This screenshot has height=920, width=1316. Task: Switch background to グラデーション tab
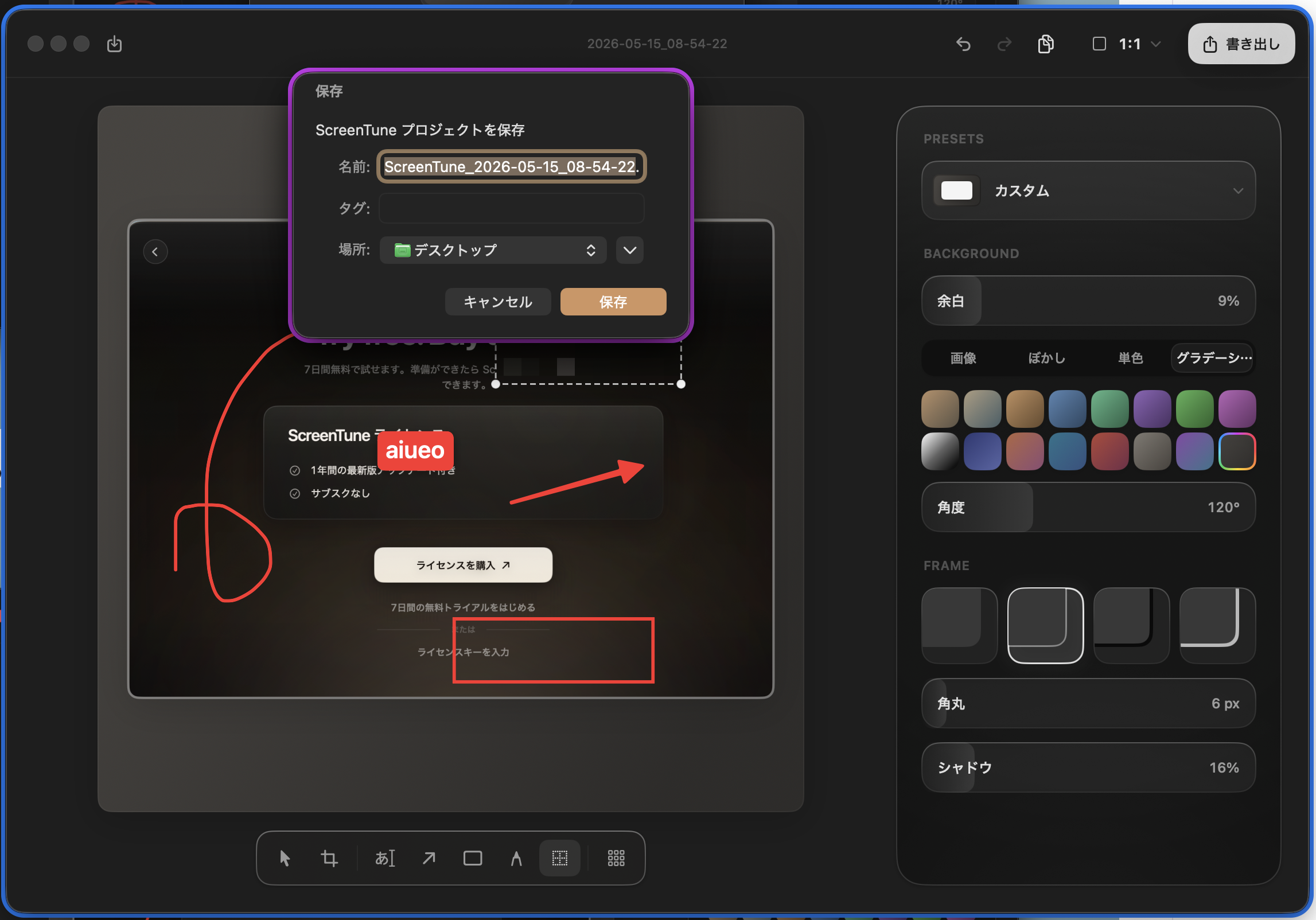[1213, 358]
